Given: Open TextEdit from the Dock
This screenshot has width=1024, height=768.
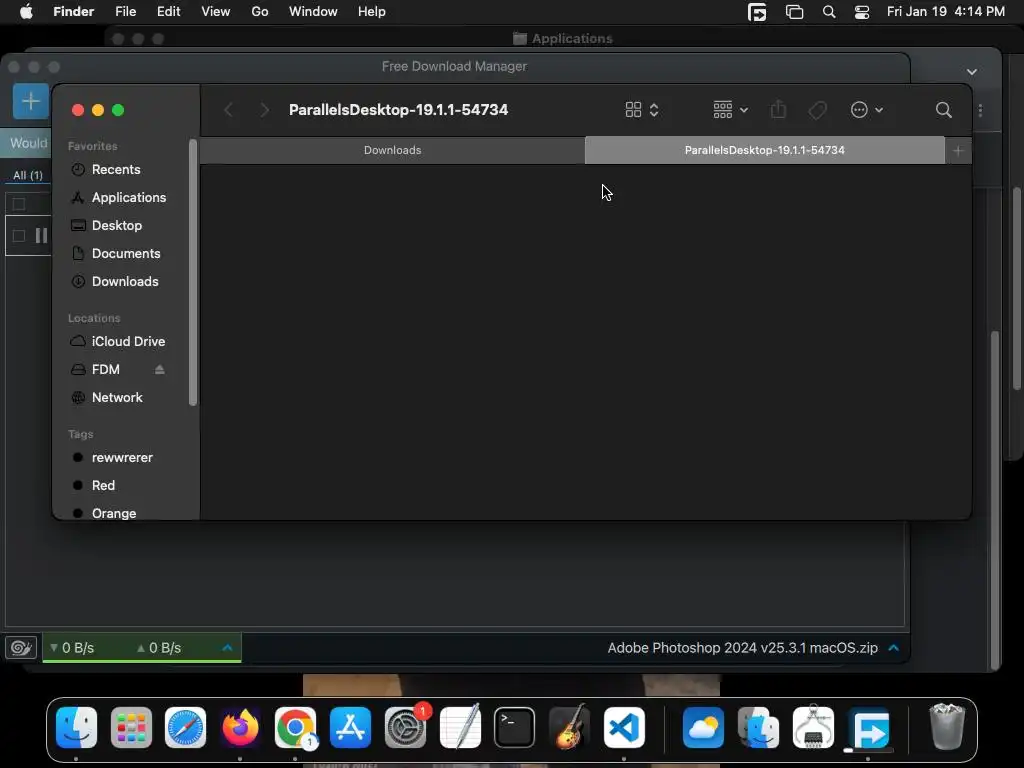Looking at the screenshot, I should [460, 728].
